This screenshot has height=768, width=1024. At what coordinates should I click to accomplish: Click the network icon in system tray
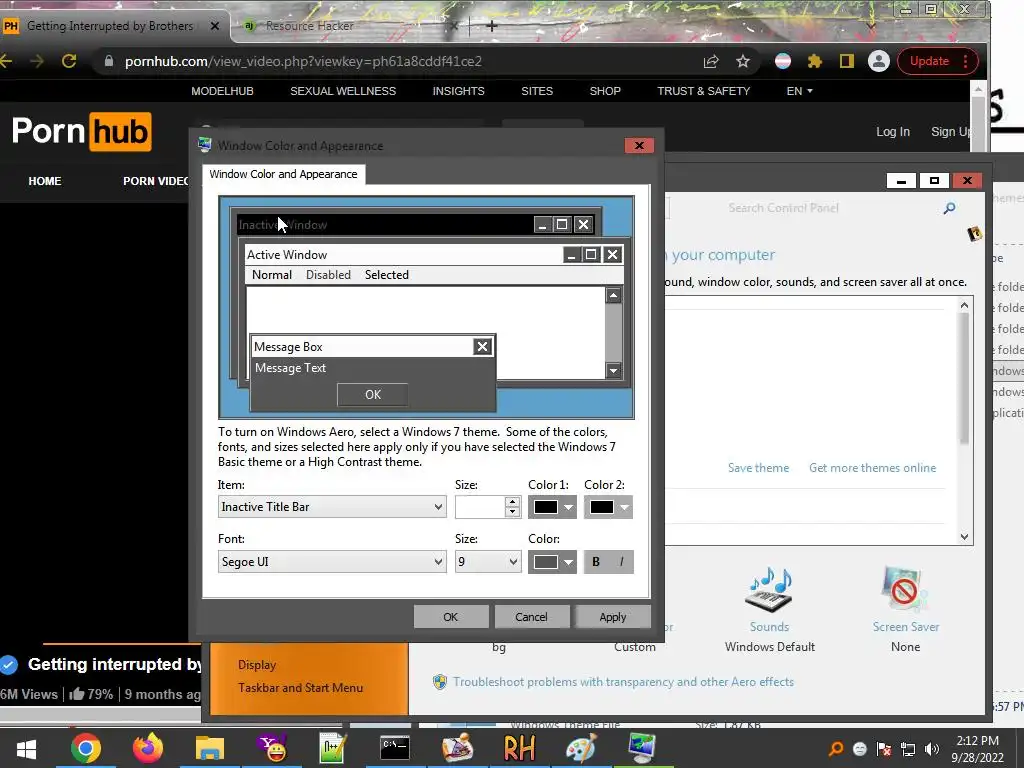pyautogui.click(x=908, y=749)
